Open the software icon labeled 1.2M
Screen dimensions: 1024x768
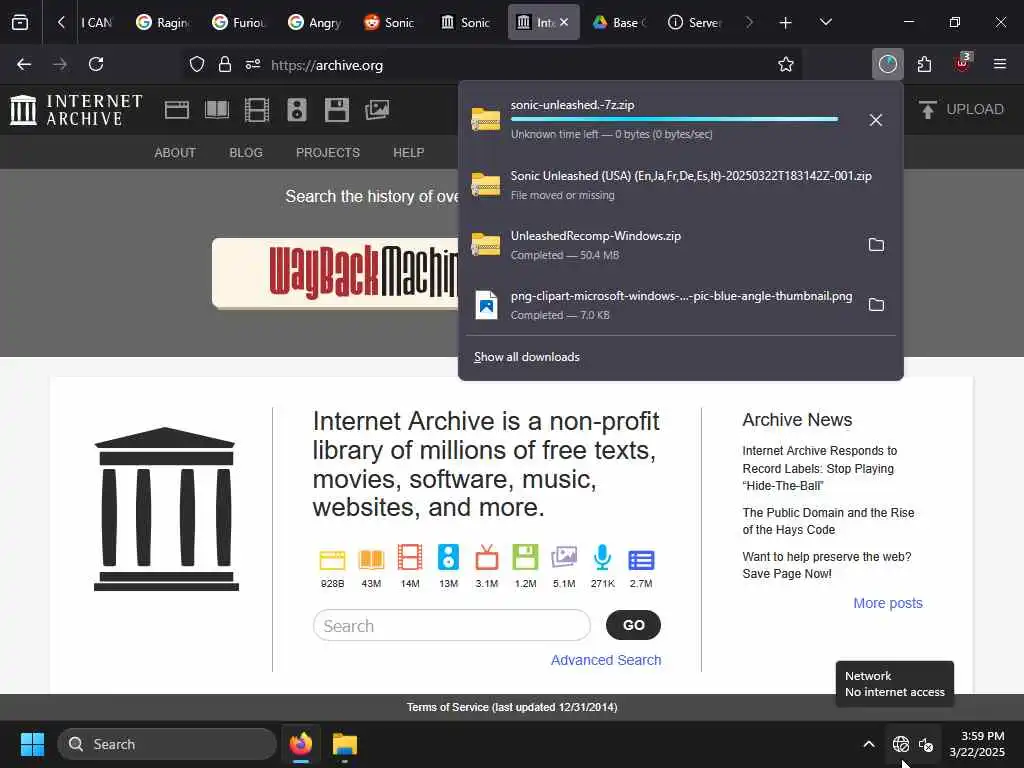pyautogui.click(x=525, y=558)
